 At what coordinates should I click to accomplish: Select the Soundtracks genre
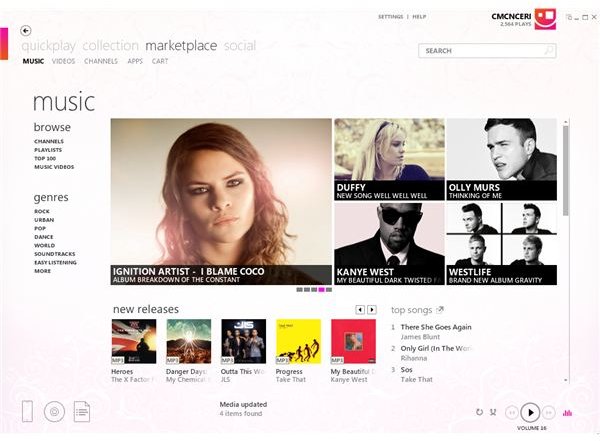tap(55, 254)
